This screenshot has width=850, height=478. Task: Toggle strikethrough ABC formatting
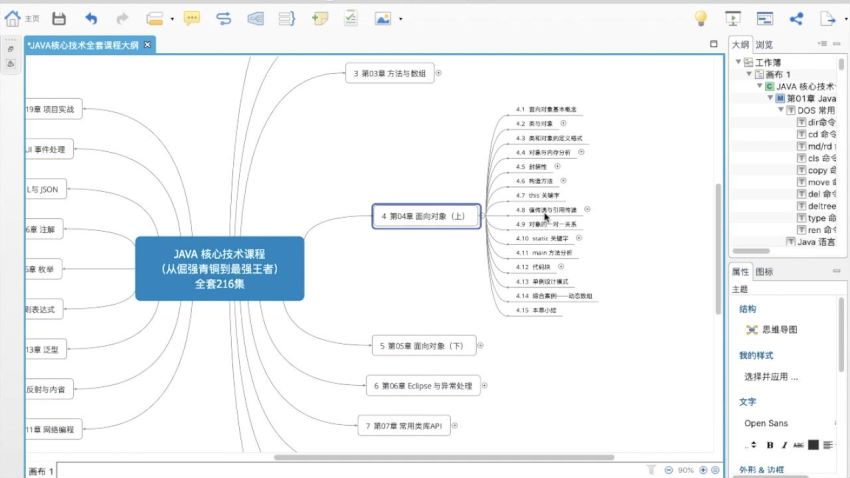(798, 445)
